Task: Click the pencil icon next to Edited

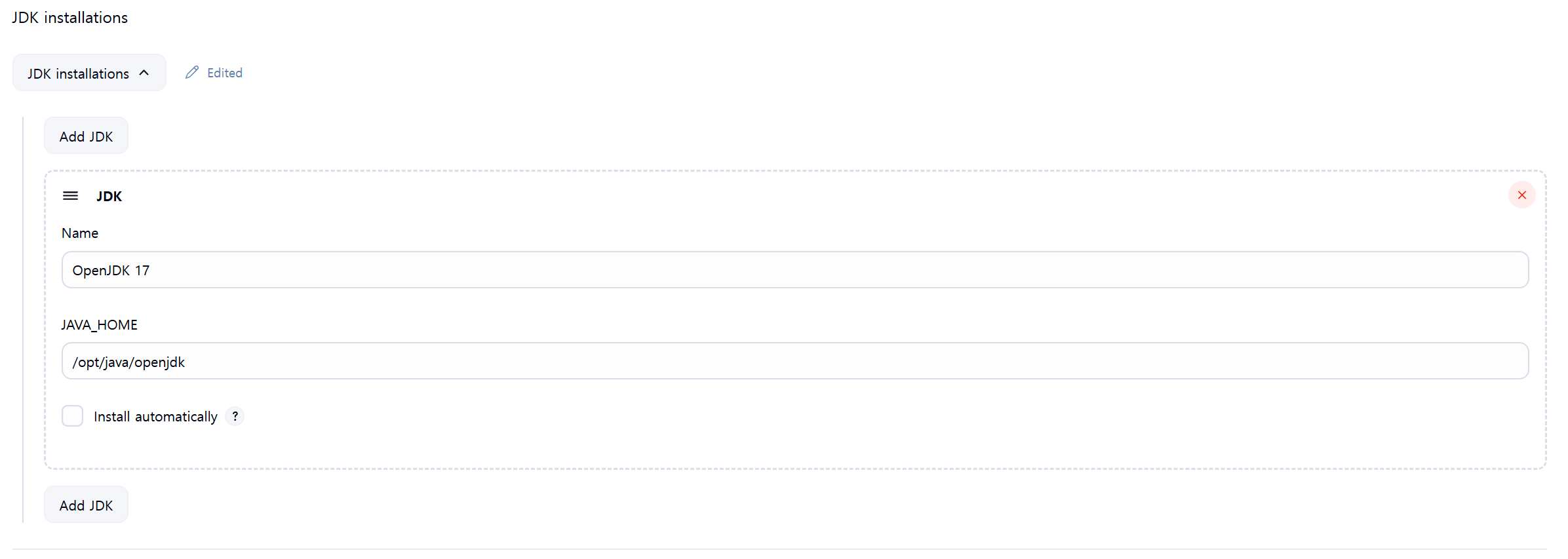Action: pyautogui.click(x=192, y=72)
